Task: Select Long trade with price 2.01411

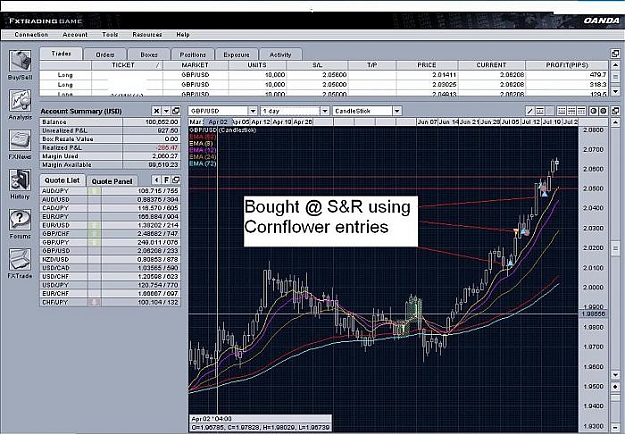Action: point(324,75)
